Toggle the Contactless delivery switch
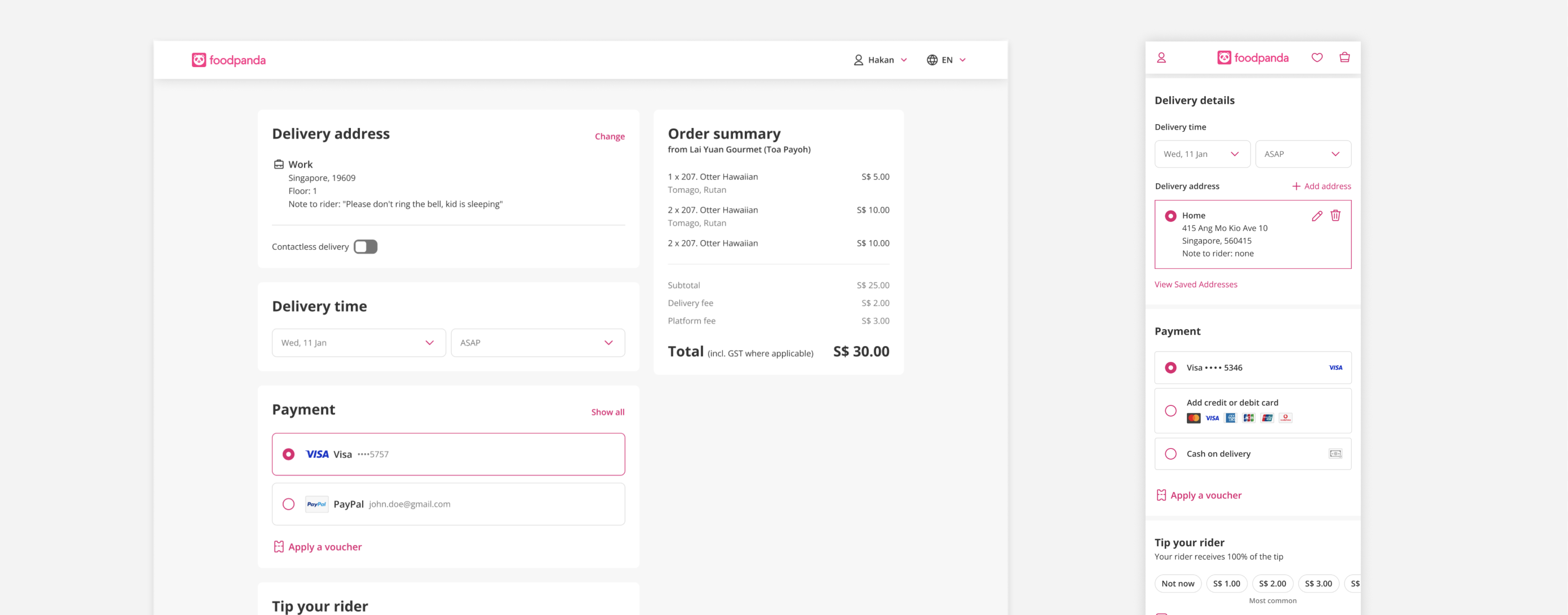This screenshot has width=1568, height=615. 366,247
